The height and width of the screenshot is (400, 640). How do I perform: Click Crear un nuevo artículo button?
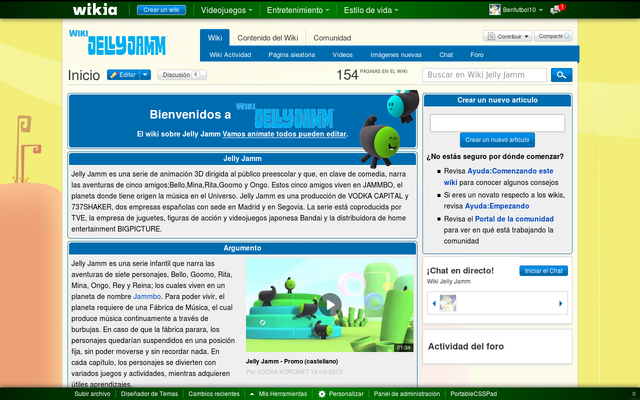[x=497, y=140]
